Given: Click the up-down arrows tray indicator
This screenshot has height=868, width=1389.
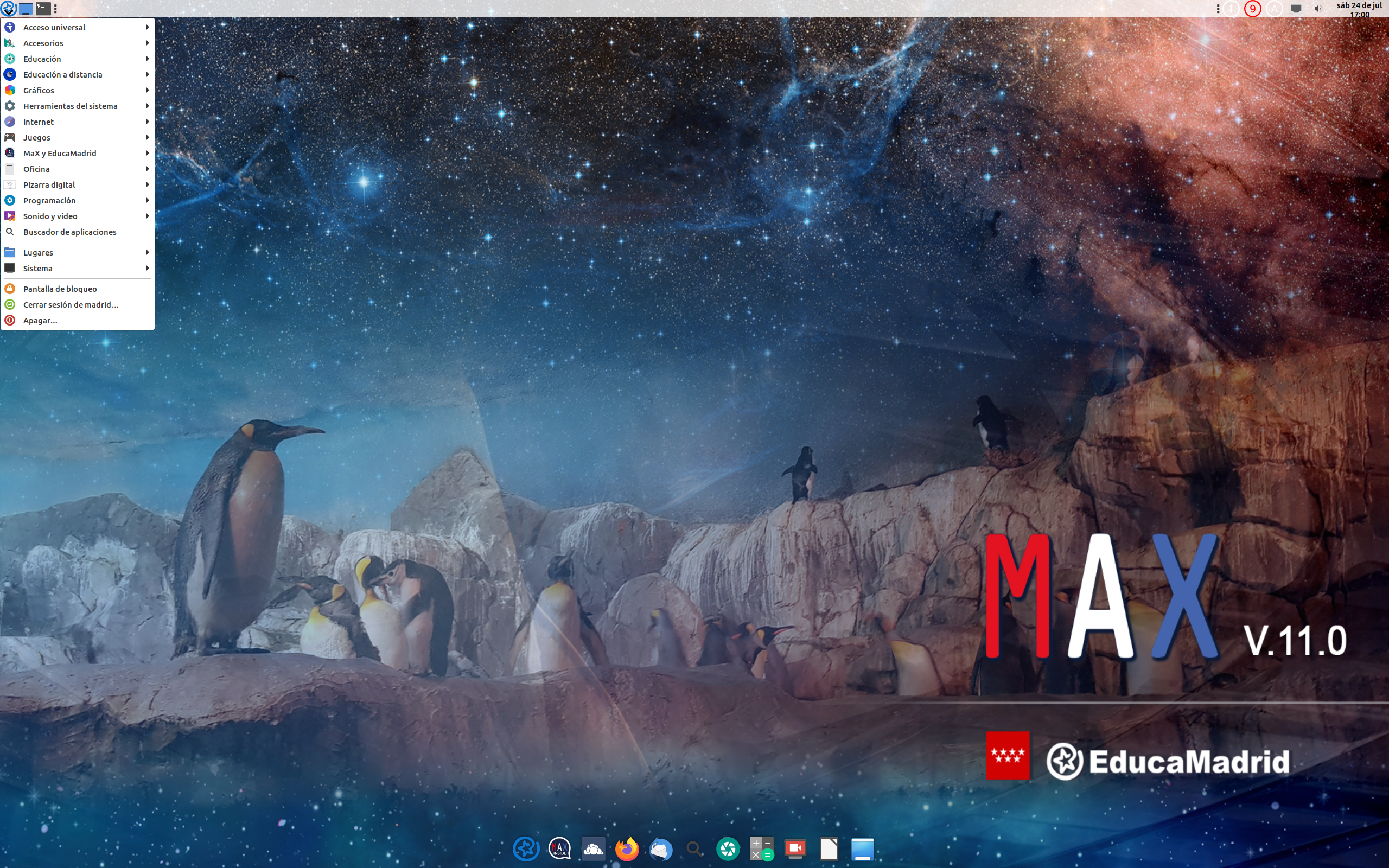Looking at the screenshot, I should click(1231, 9).
